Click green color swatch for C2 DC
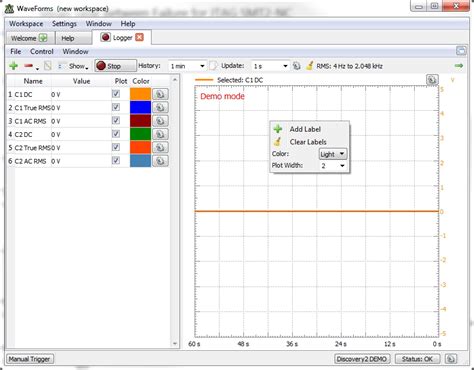 click(x=140, y=134)
